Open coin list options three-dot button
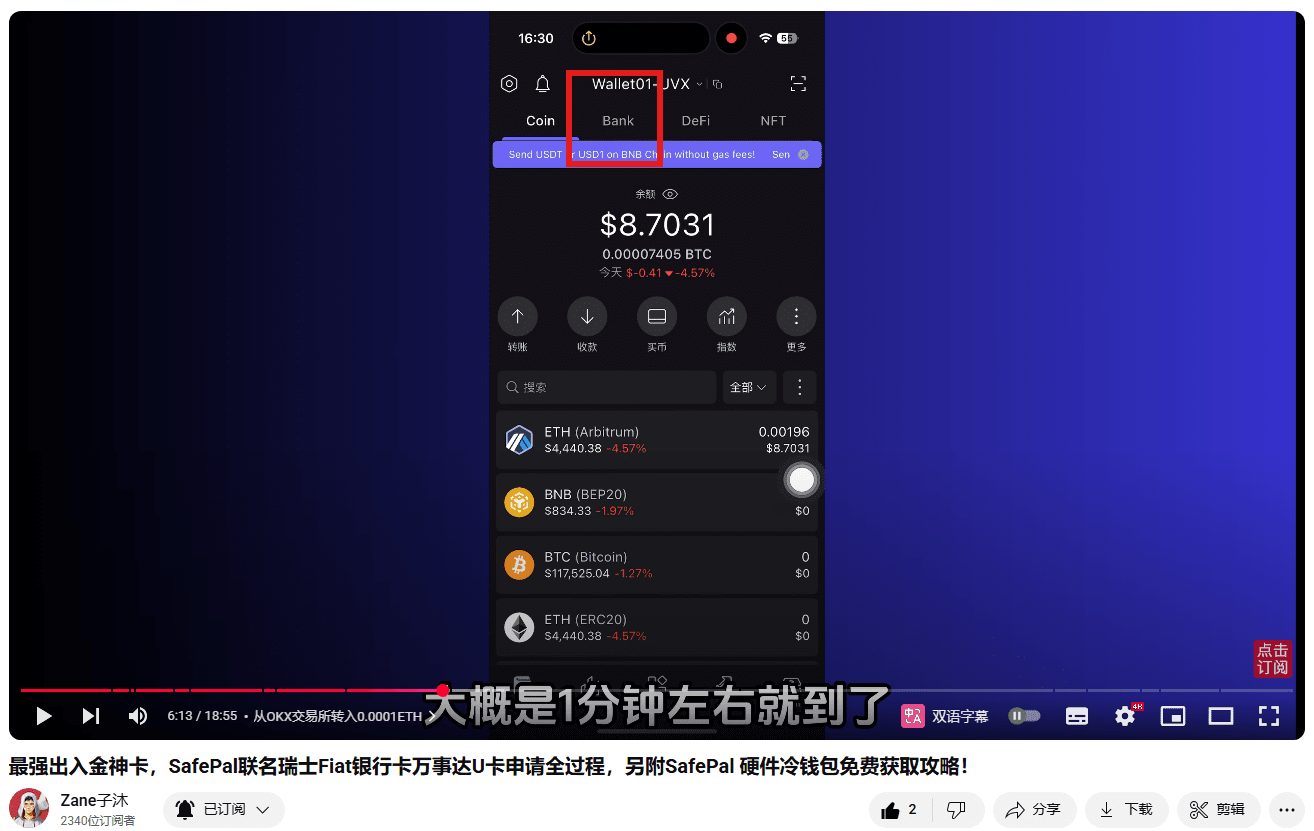1314x831 pixels. (x=800, y=387)
